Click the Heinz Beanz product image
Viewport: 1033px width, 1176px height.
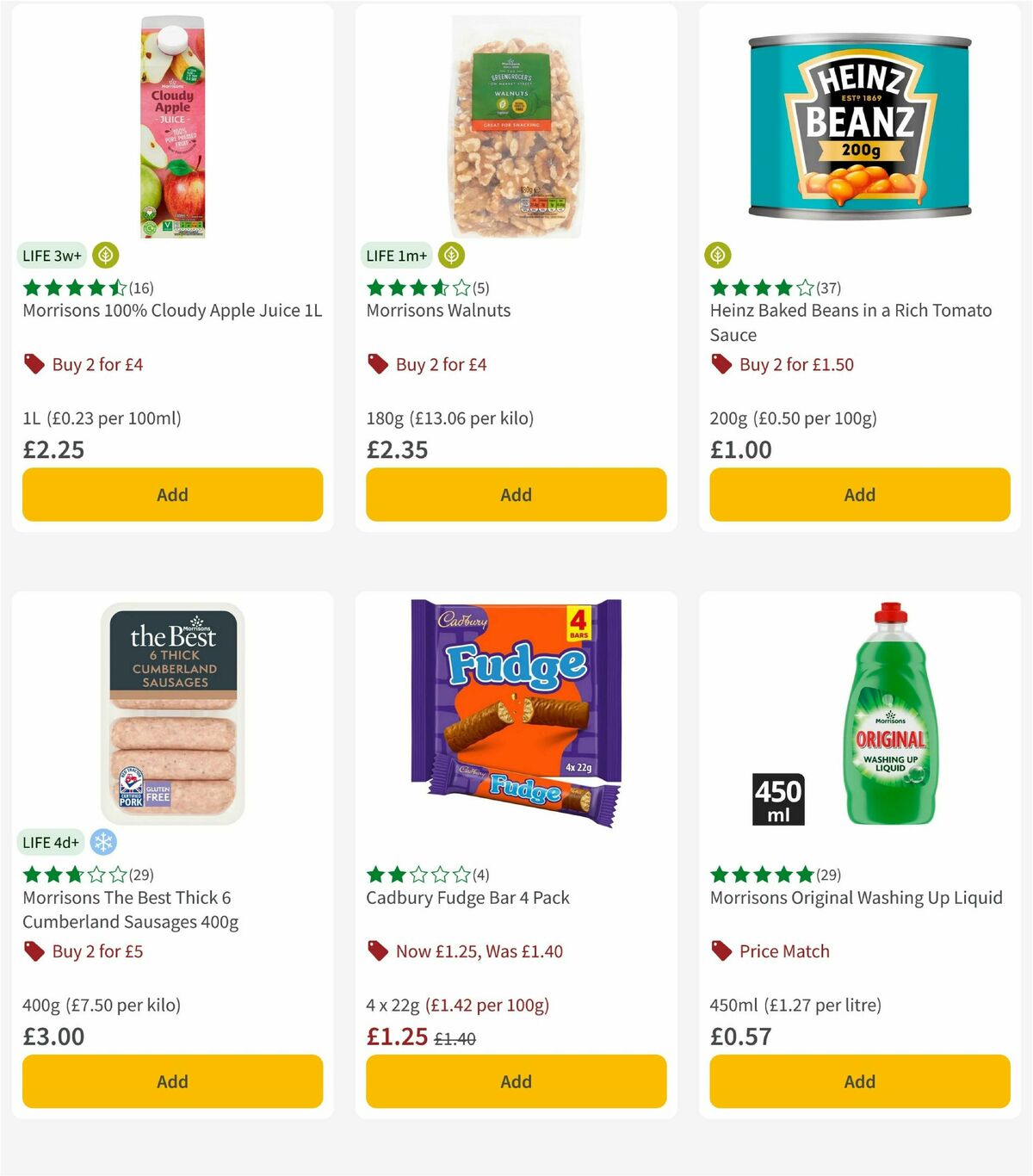pos(859,125)
